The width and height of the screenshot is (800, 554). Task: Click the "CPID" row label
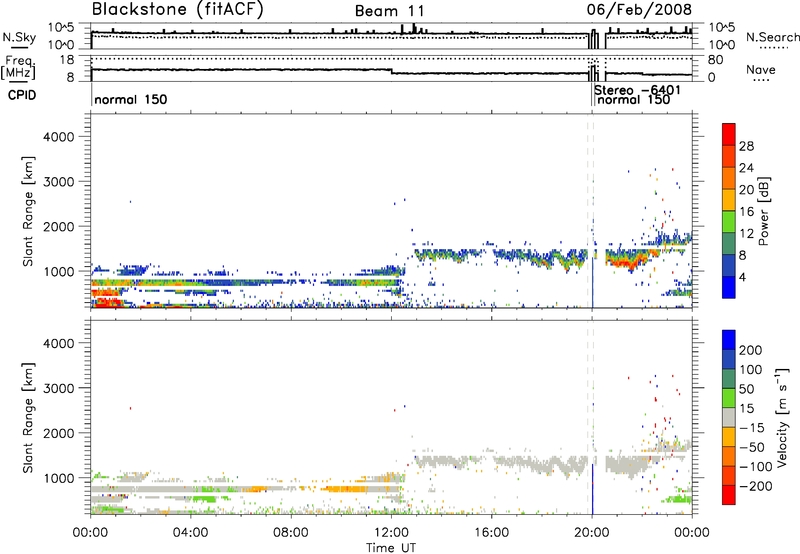pyautogui.click(x=22, y=95)
